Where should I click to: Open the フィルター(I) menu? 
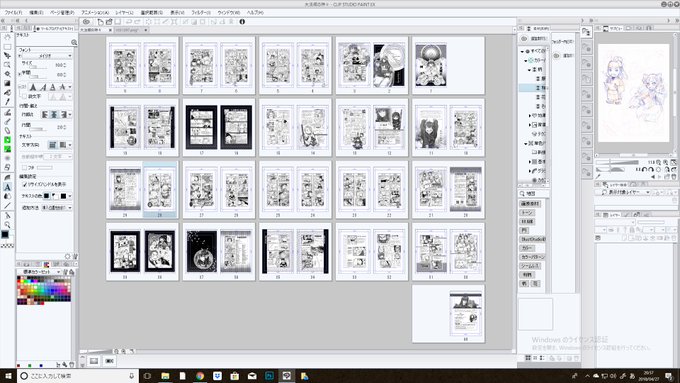tap(201, 13)
